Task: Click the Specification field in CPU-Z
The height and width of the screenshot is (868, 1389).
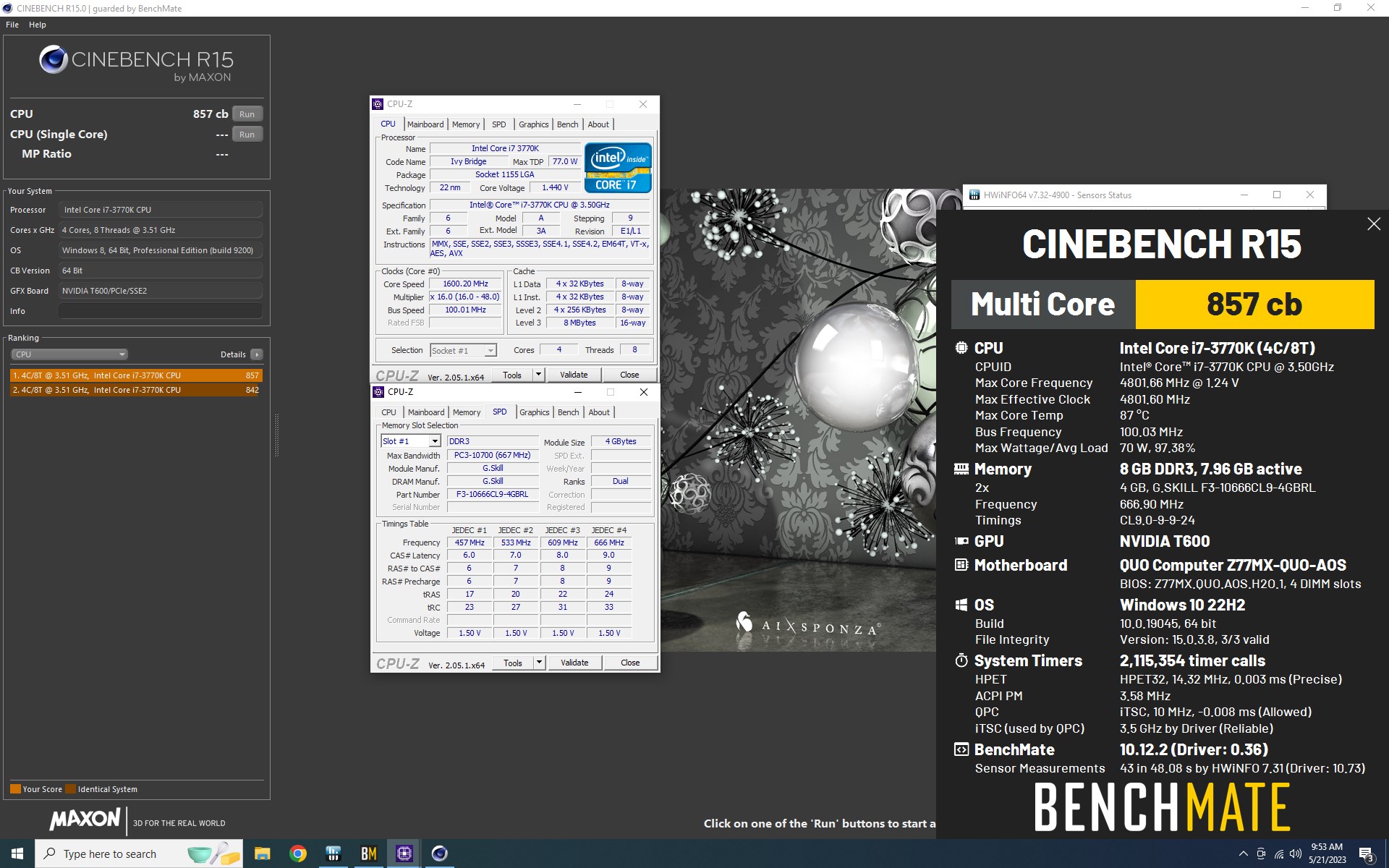Action: (540, 205)
